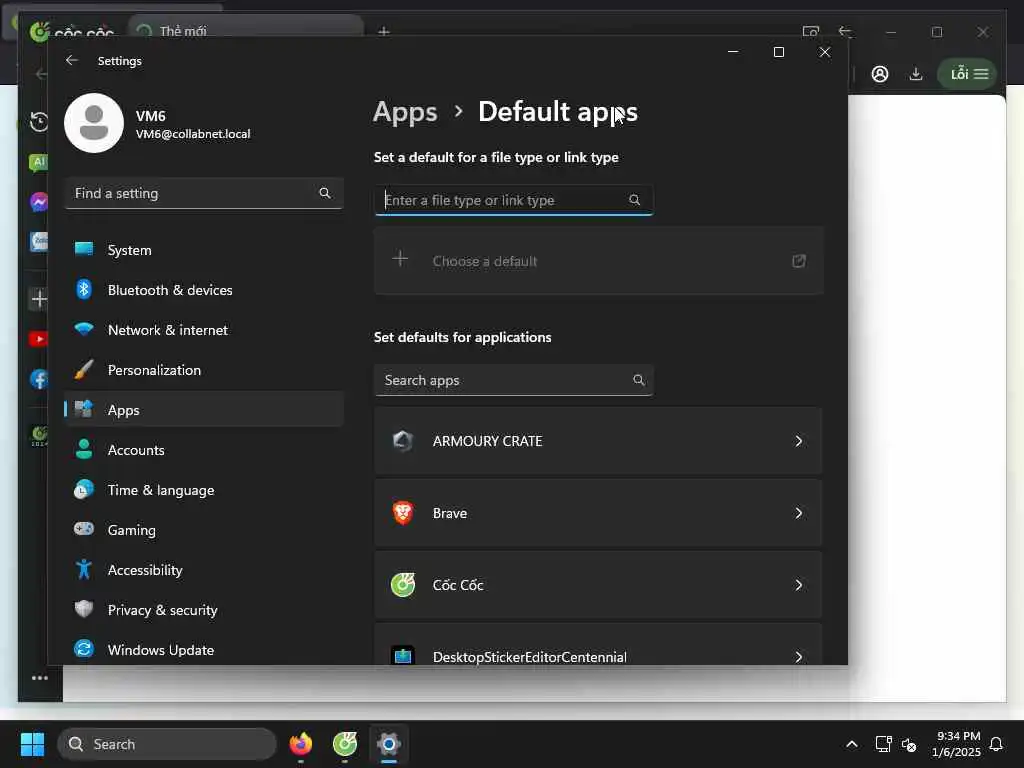Image resolution: width=1024 pixels, height=768 pixels.
Task: Click the magnifier in Search apps field
Action: click(638, 380)
